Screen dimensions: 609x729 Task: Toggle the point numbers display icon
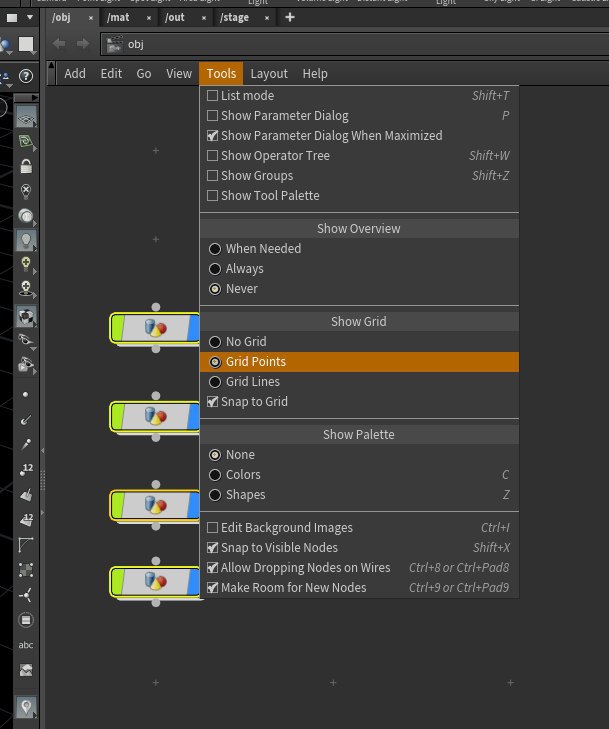26,470
